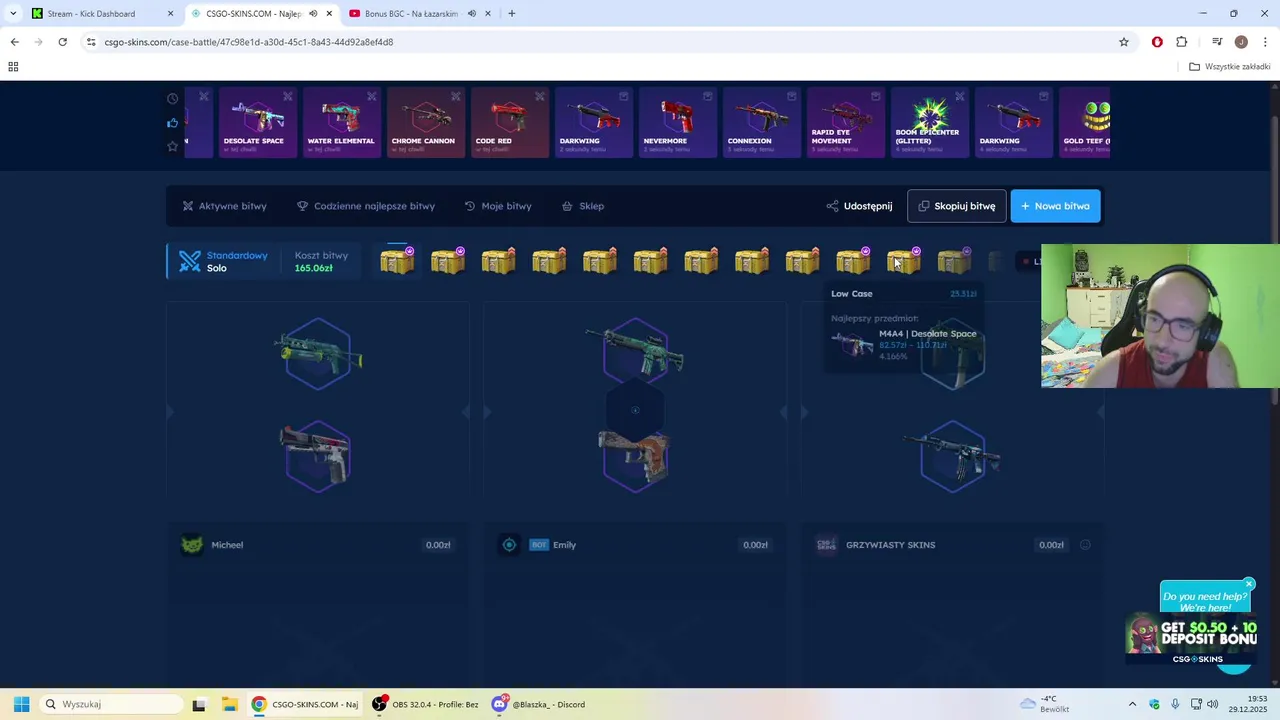1280x720 pixels.
Task: Expand the tab search dropdown arrow
Action: (x=12, y=14)
